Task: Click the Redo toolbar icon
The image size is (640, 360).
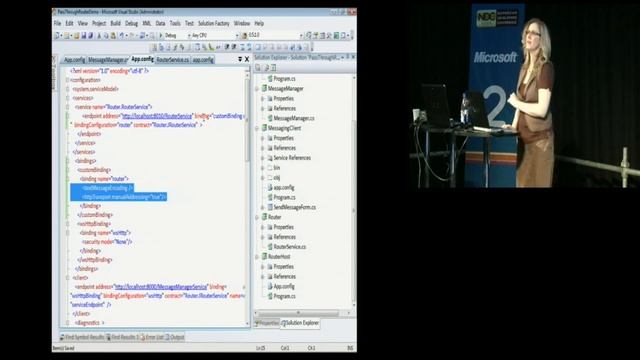Action: pos(132,36)
